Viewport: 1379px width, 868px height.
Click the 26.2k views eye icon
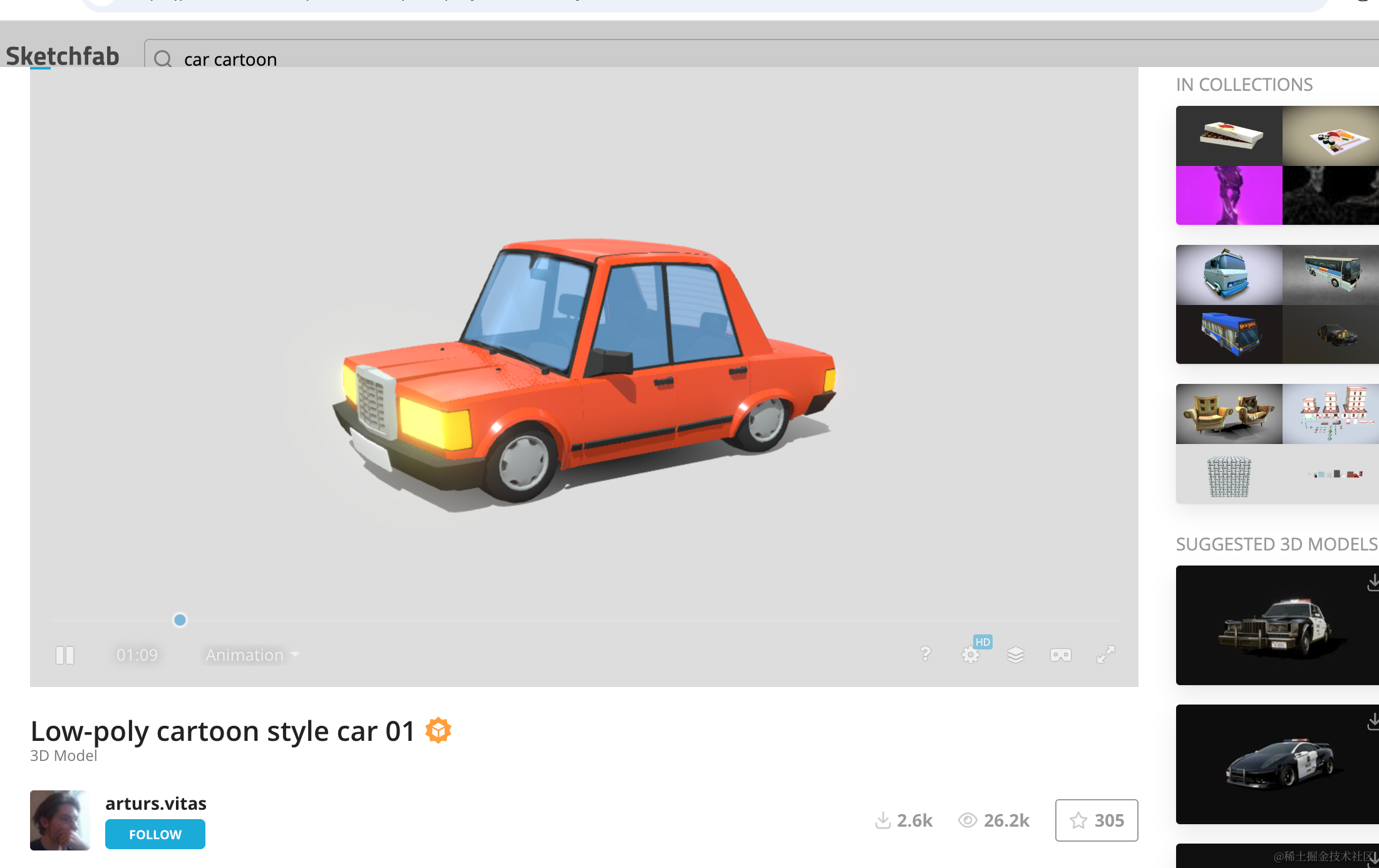point(968,820)
